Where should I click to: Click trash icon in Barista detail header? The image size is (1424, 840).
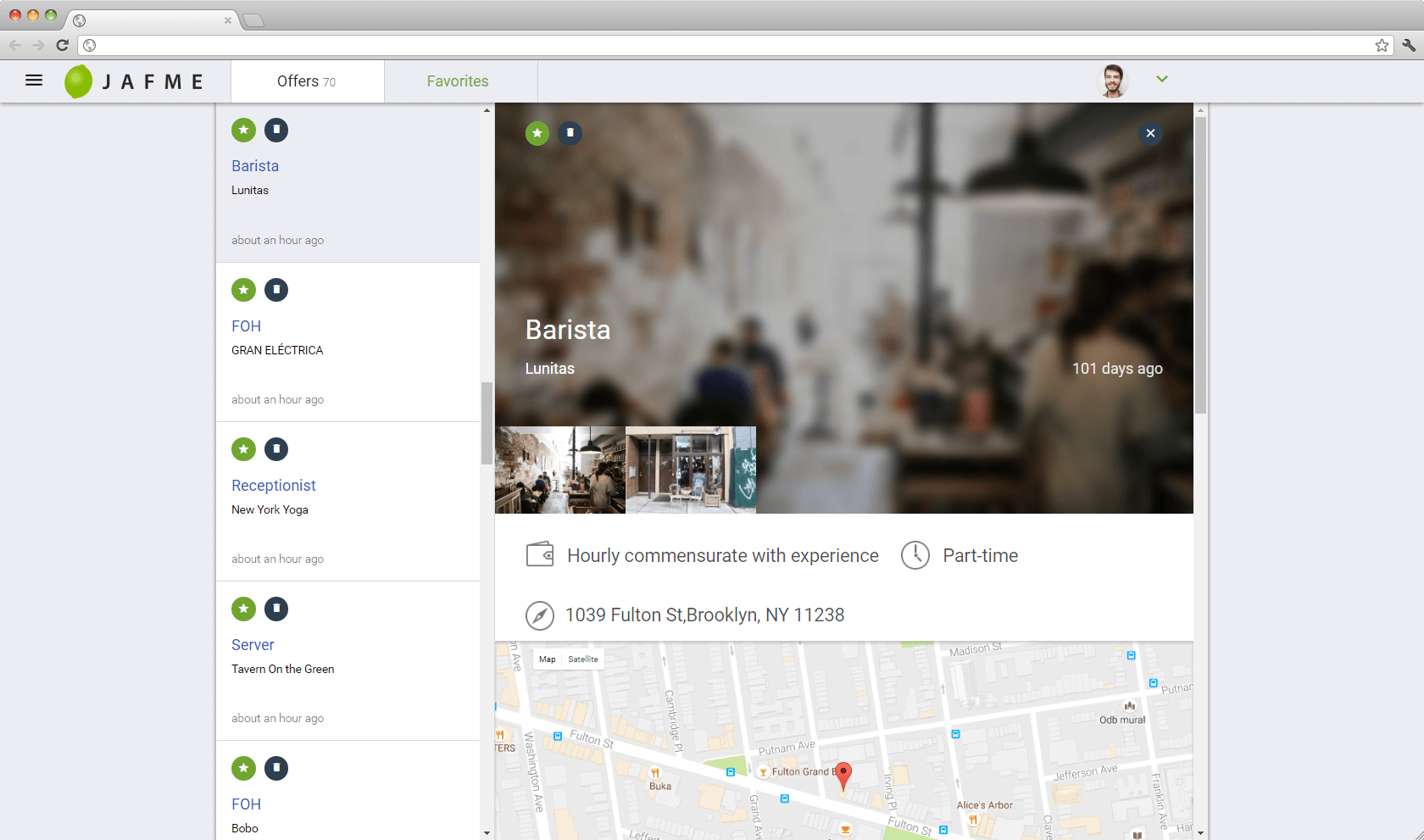[570, 133]
